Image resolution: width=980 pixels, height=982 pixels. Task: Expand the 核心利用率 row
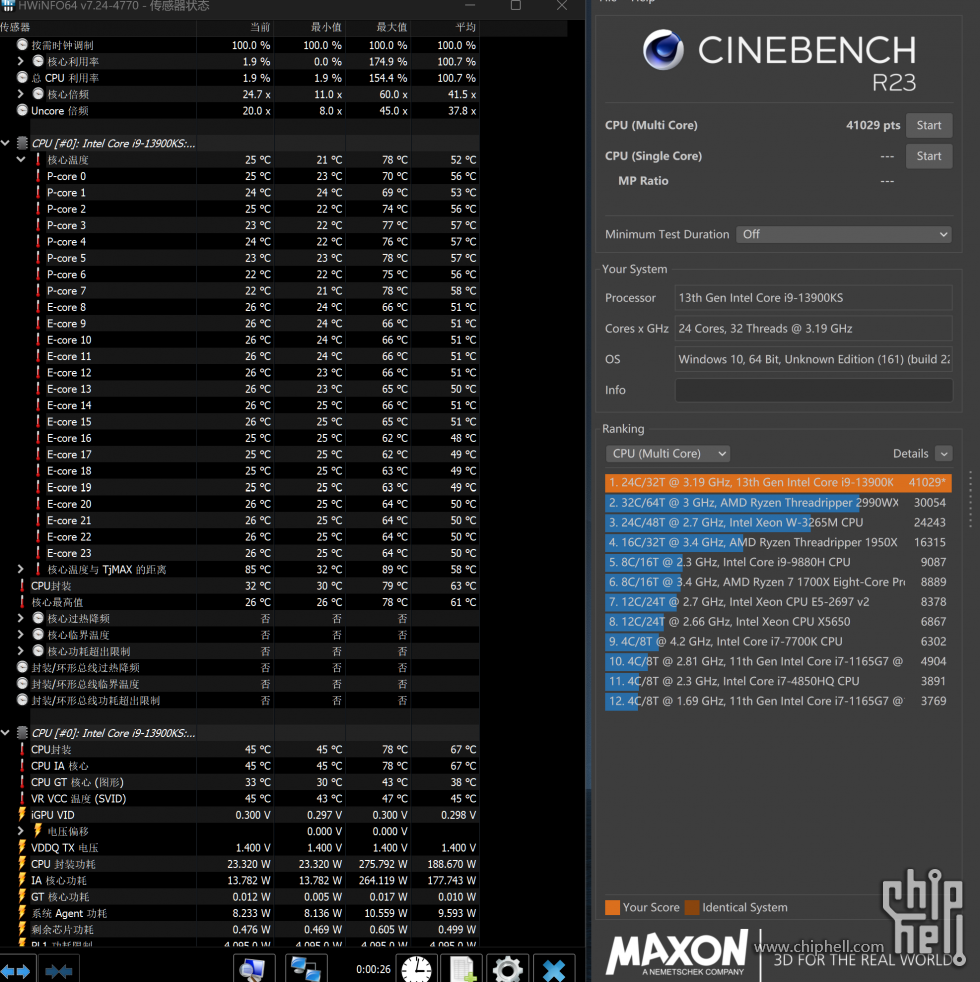click(21, 61)
